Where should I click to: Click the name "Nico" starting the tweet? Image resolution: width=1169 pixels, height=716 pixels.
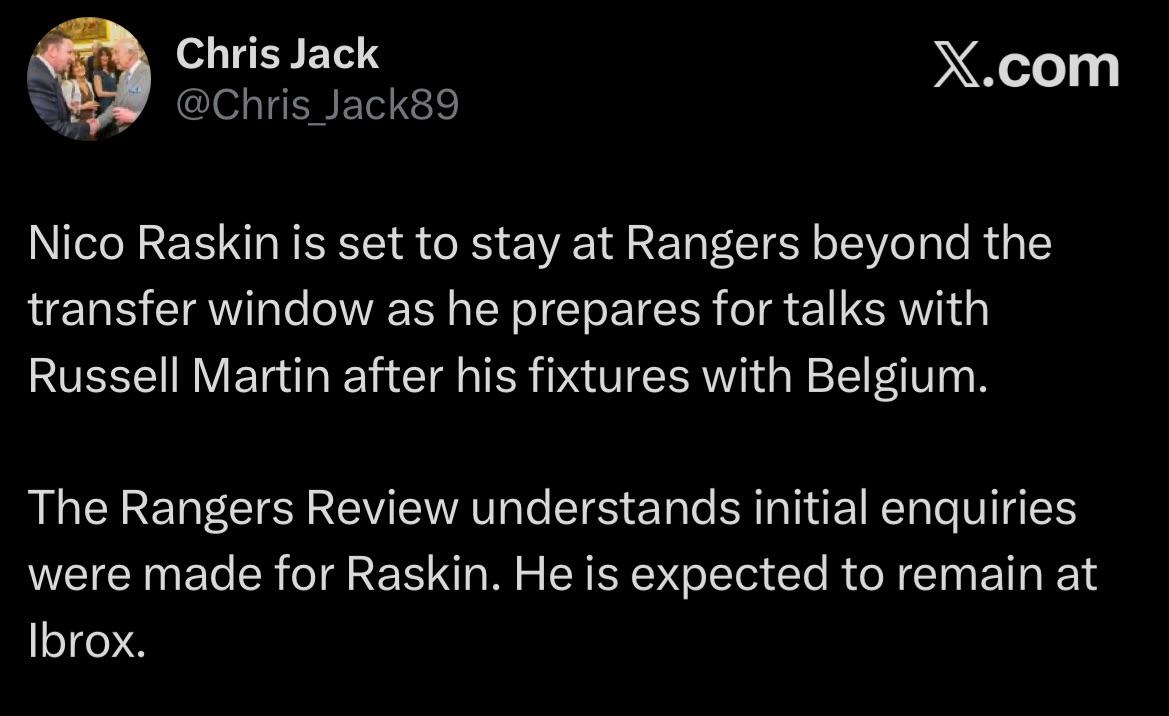[x=76, y=243]
